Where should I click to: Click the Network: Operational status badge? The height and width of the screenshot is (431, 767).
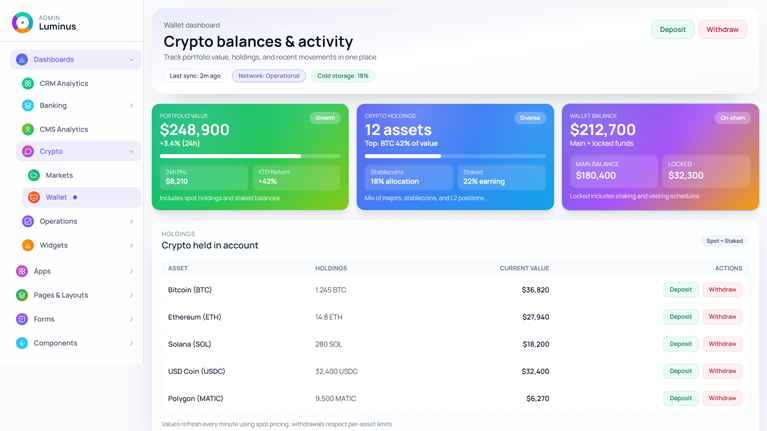(x=269, y=76)
